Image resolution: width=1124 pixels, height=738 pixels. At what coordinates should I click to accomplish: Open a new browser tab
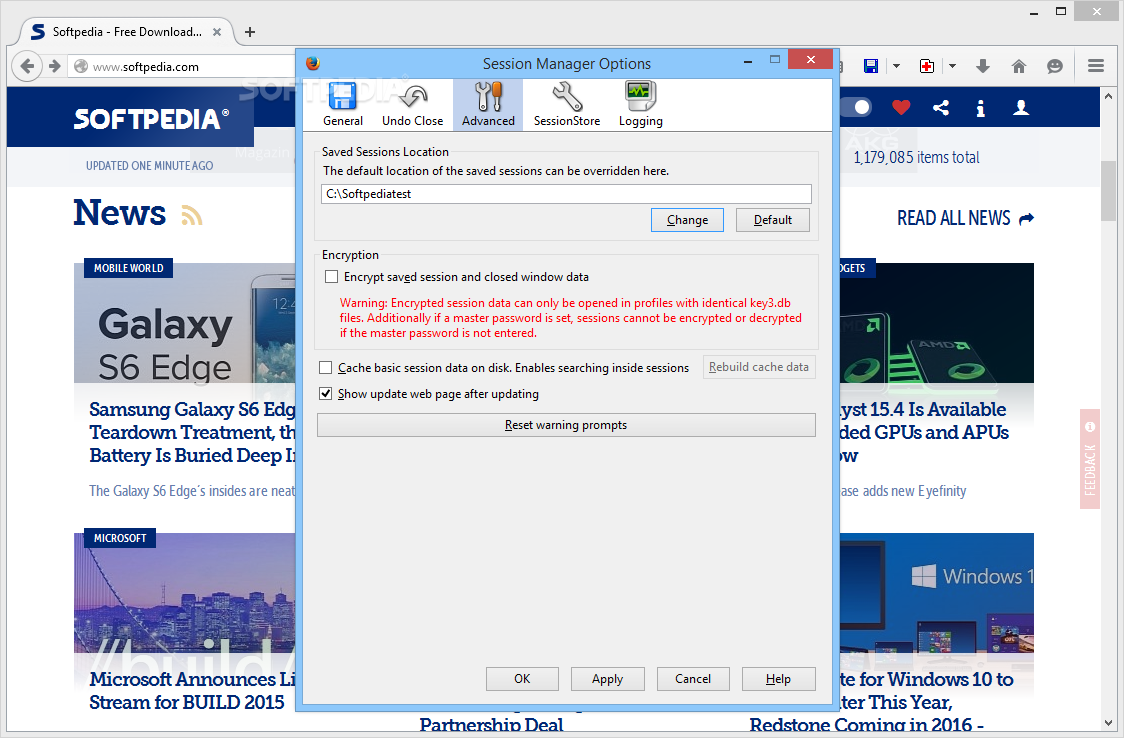250,32
